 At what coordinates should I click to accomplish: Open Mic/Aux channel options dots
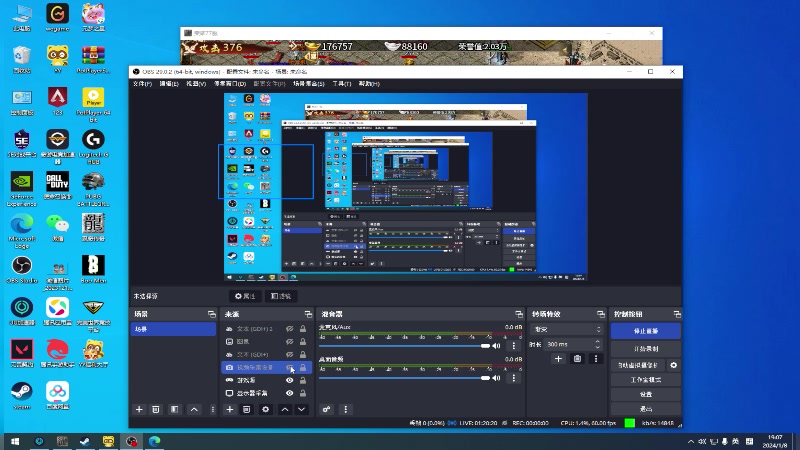tap(514, 346)
